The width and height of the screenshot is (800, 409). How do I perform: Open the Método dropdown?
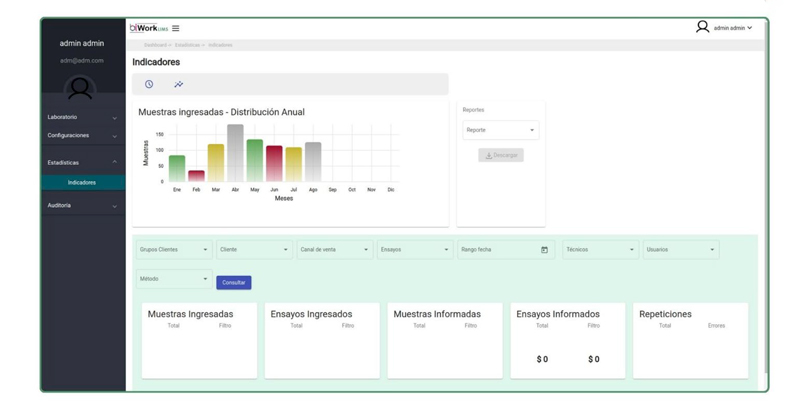pos(174,279)
